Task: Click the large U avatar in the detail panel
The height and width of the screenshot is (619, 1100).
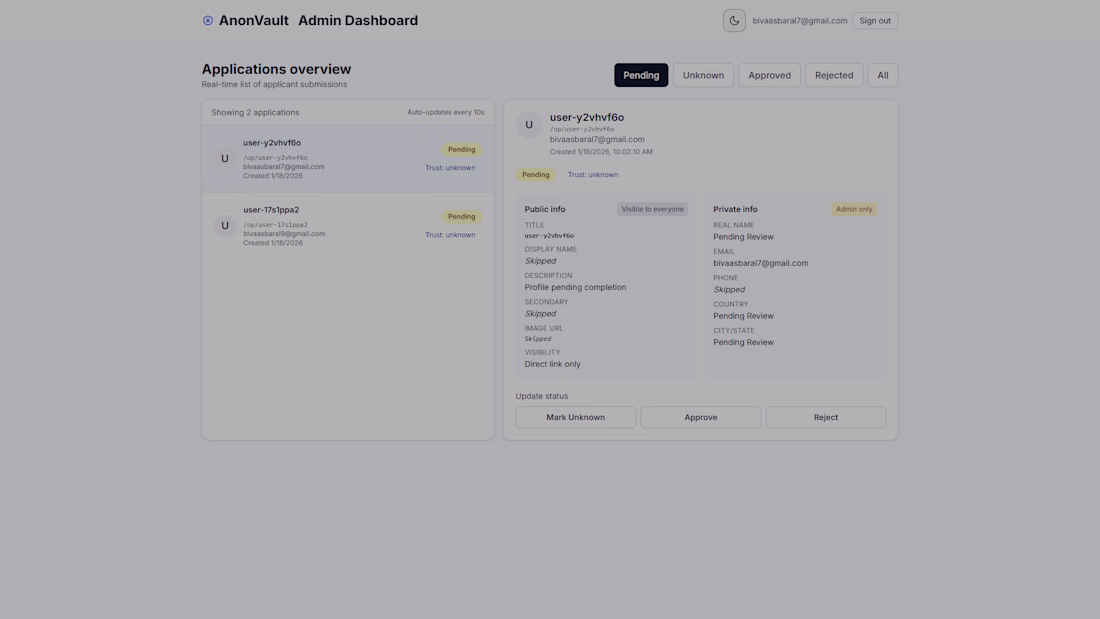Action: (529, 125)
